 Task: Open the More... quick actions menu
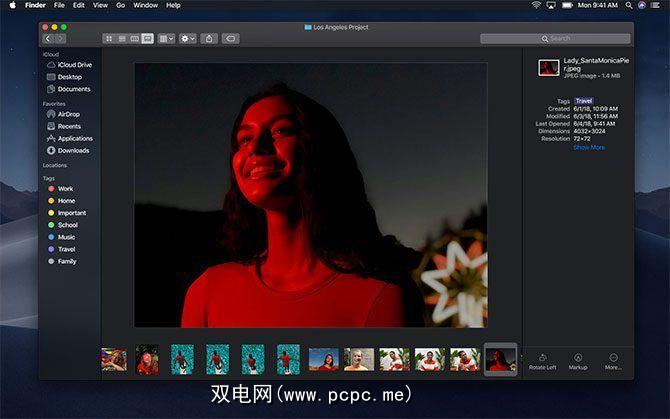(x=613, y=361)
